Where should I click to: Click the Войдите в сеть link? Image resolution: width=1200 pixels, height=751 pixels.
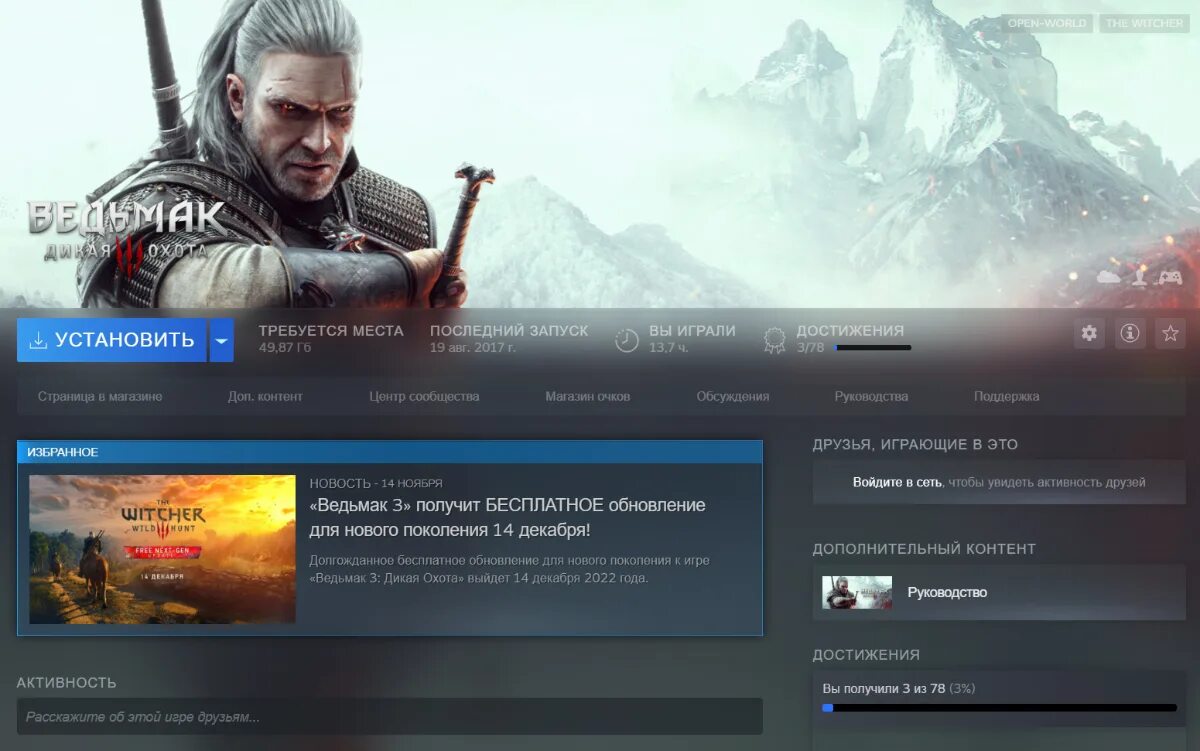click(x=897, y=482)
